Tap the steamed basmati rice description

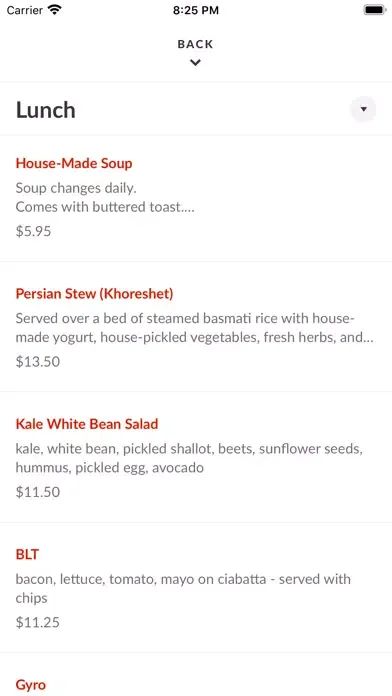pyautogui.click(x=194, y=328)
